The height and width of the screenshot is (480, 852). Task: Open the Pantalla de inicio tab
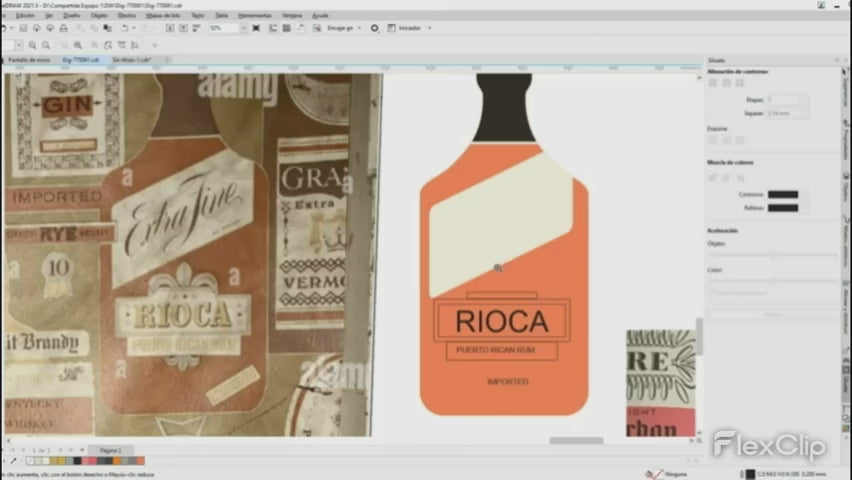tap(29, 60)
